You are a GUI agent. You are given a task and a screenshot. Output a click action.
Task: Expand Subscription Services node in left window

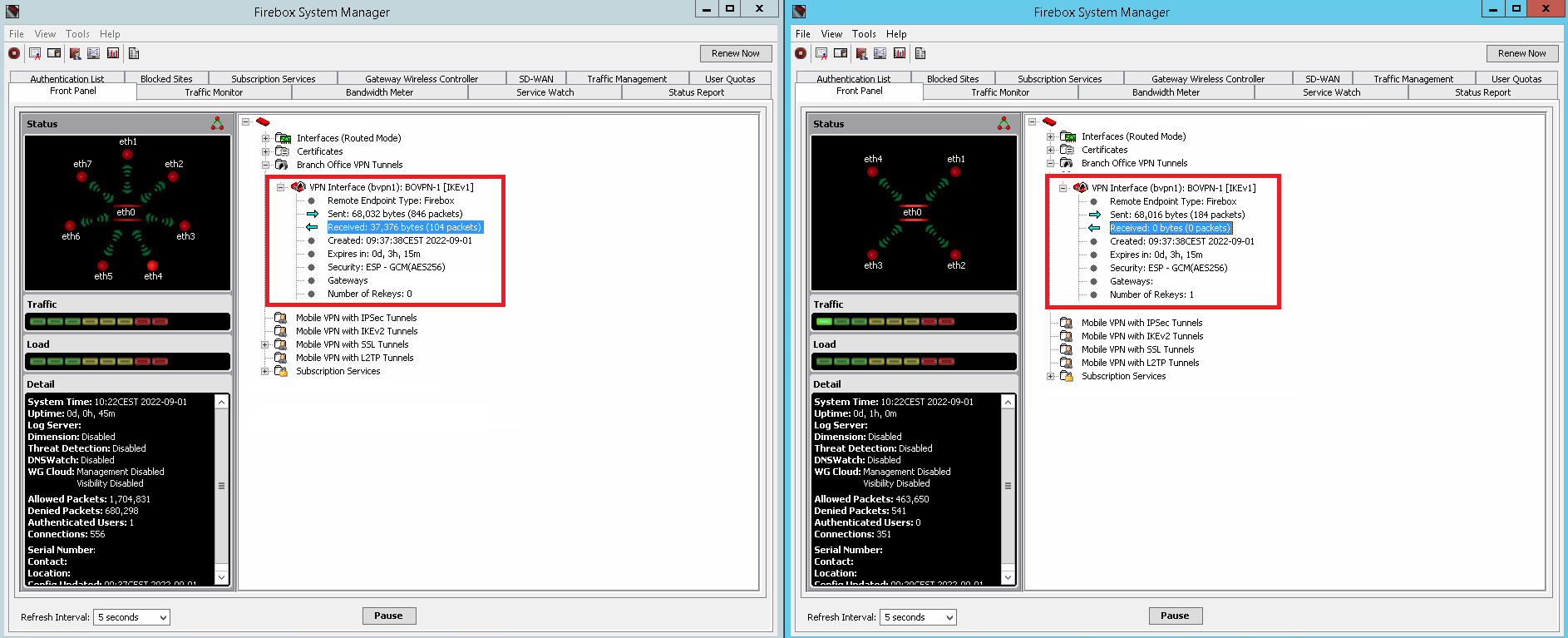pos(266,371)
